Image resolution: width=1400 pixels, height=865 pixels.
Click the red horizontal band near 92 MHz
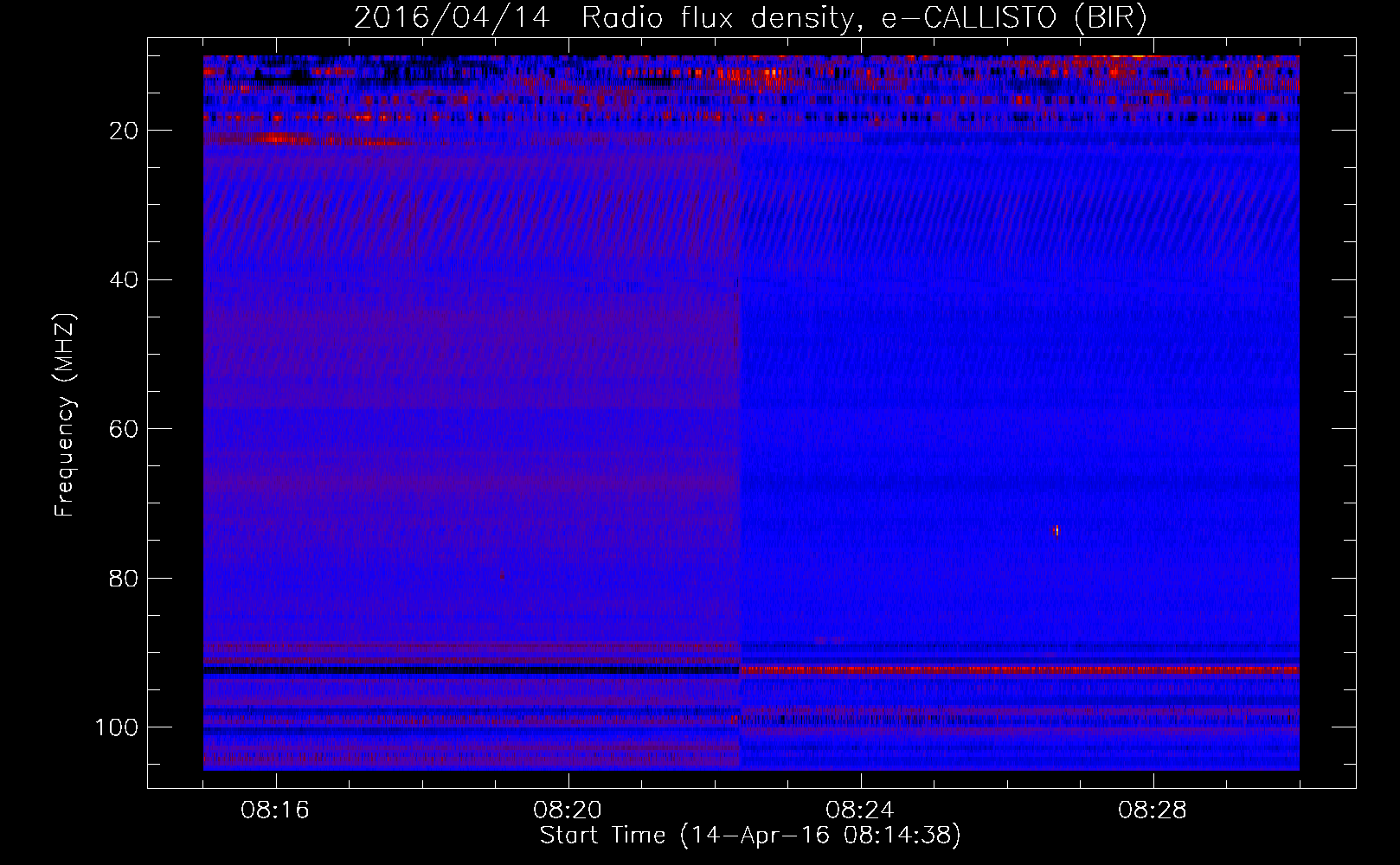pos(1019,670)
